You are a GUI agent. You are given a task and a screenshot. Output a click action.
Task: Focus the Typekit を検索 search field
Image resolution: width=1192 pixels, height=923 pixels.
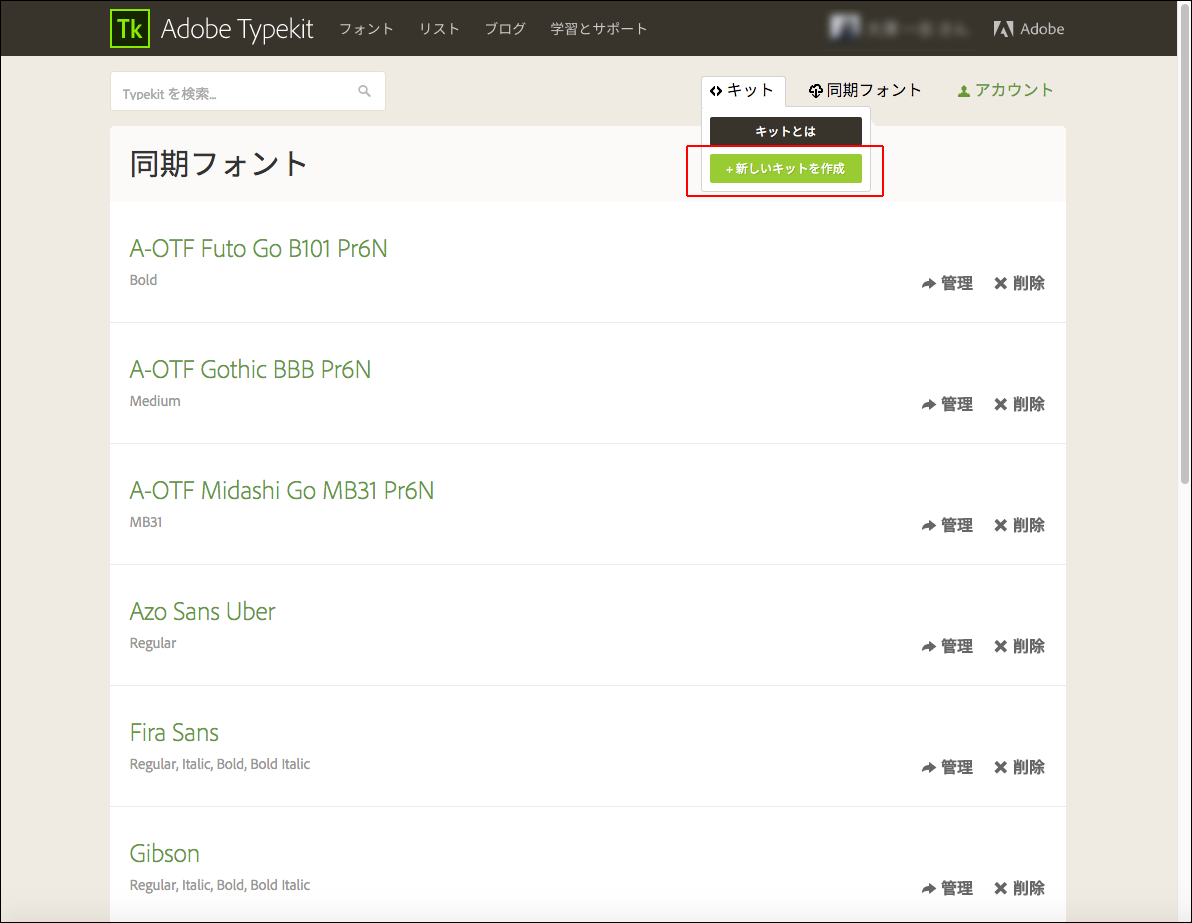[x=248, y=91]
